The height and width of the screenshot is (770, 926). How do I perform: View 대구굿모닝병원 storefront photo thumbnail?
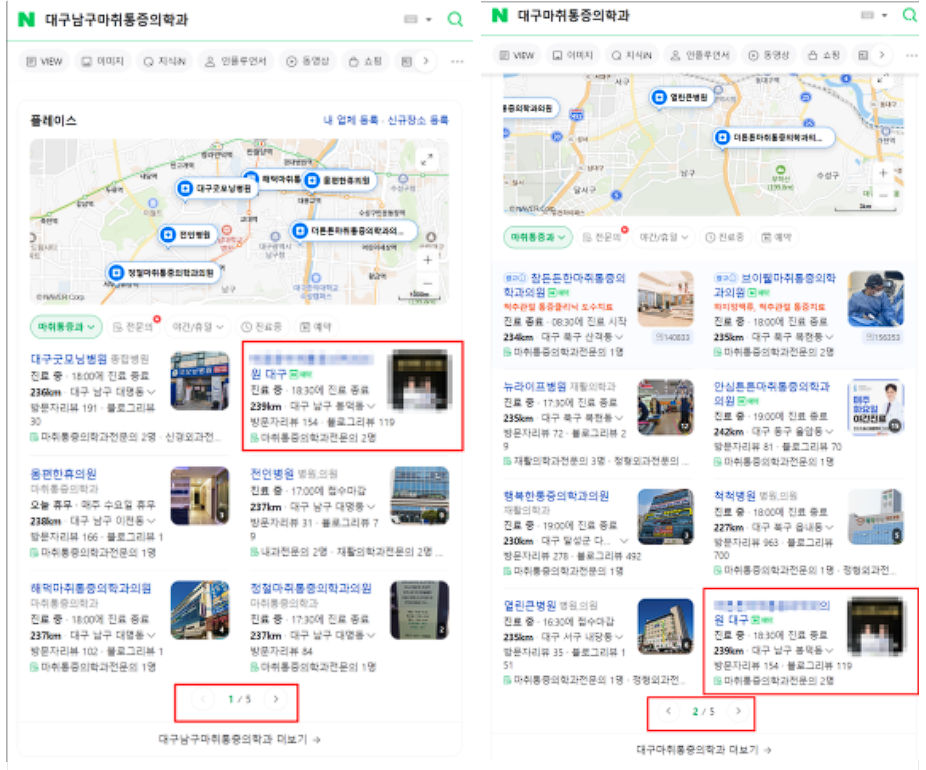tap(200, 381)
